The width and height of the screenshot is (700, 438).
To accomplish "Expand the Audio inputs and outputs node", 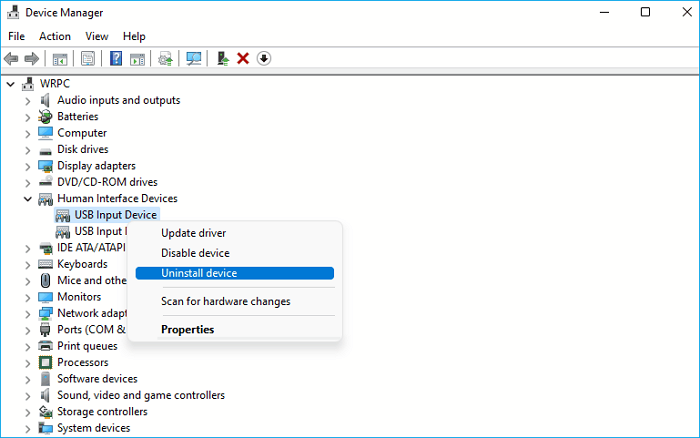I will [x=28, y=100].
